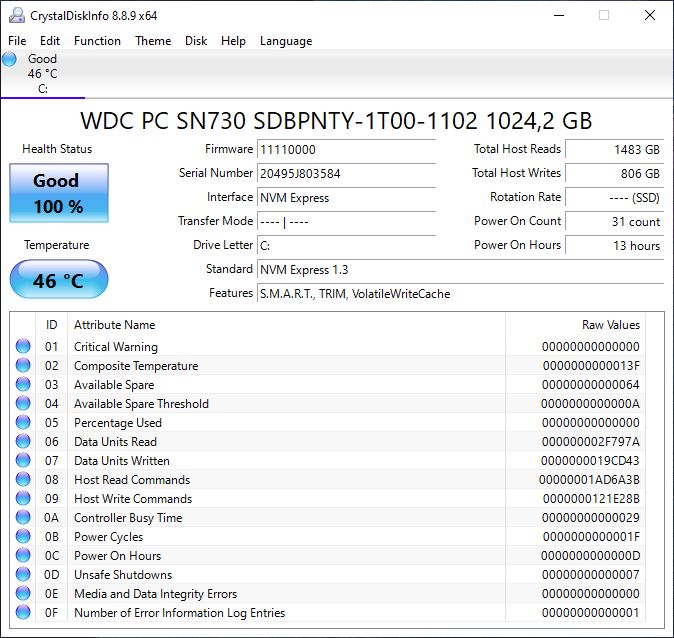674x638 pixels.
Task: Click Total Host Writes value 806 GB
Action: (x=615, y=174)
